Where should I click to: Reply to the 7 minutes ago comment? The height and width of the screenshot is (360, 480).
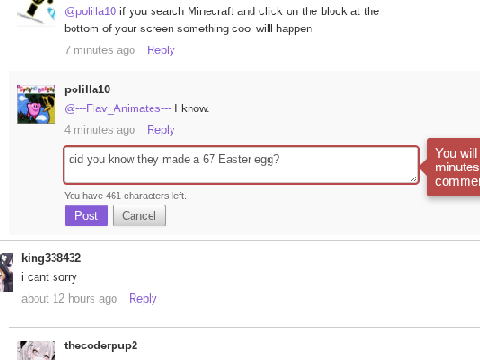point(161,50)
